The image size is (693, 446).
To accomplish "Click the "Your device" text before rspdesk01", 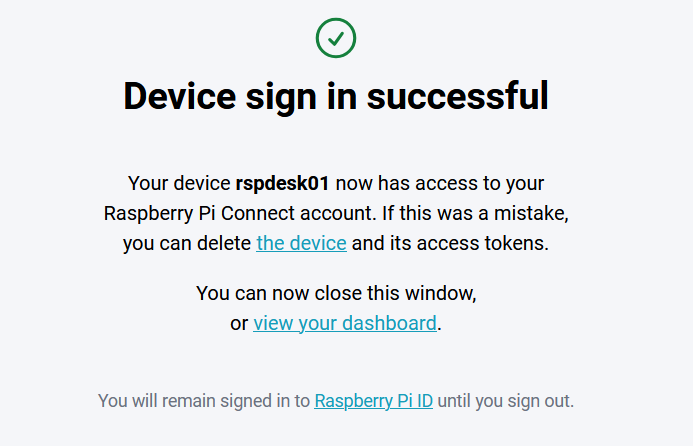I will [x=179, y=184].
